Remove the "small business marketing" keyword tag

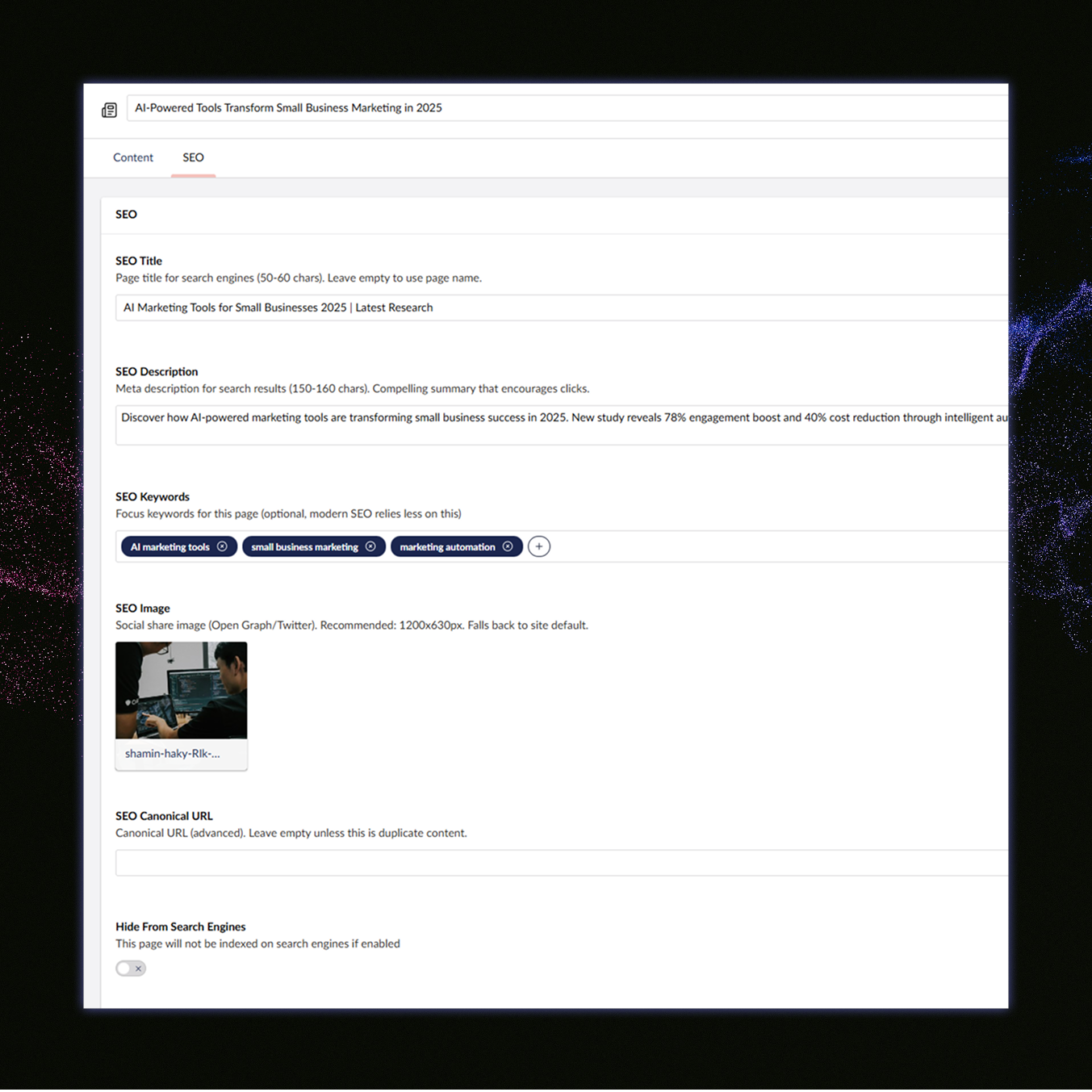[371, 546]
